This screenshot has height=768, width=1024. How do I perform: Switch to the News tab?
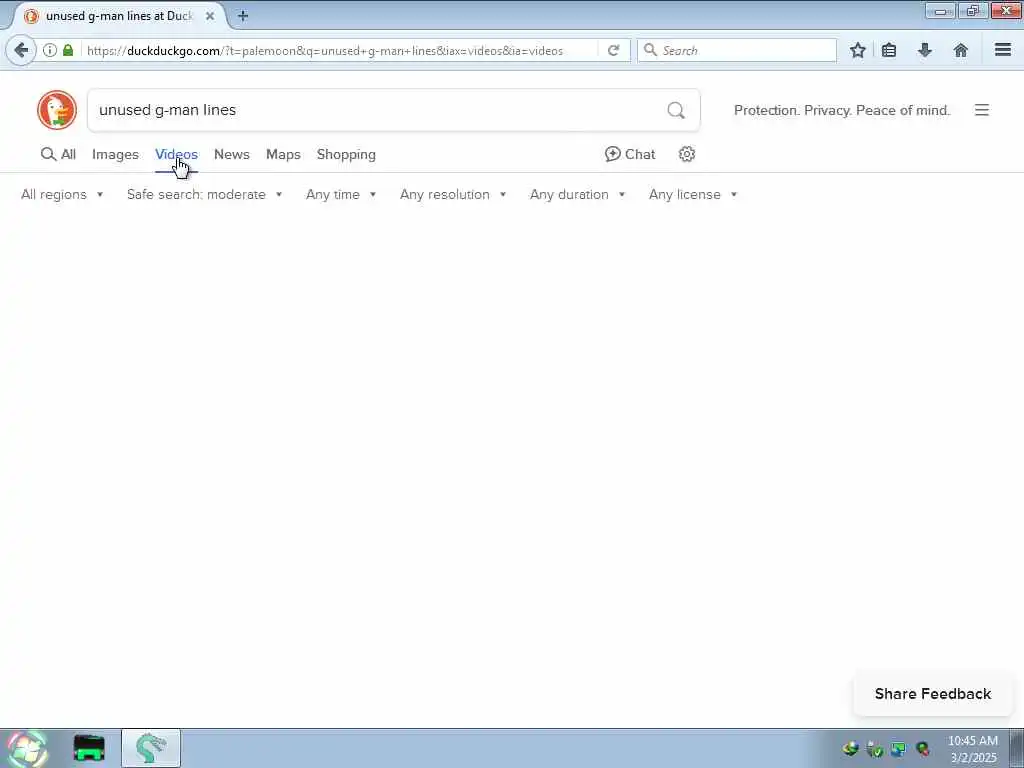tap(232, 155)
